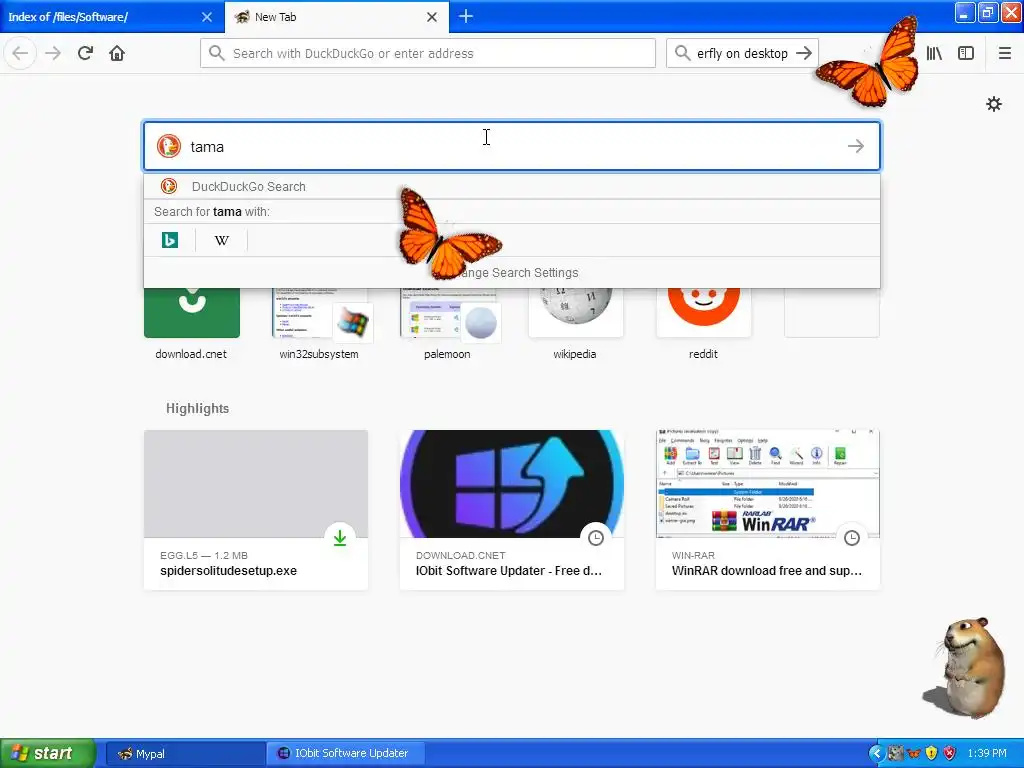Open the hamburger application menu
Viewport: 1024px width, 768px height.
(1004, 53)
